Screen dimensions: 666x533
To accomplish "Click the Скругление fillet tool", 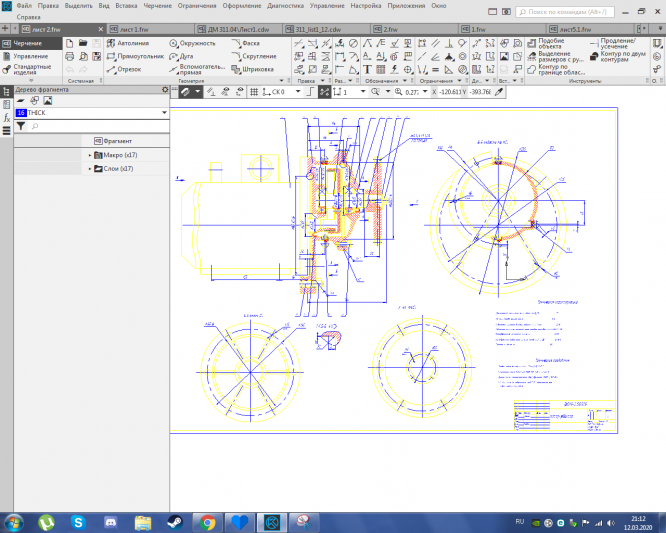I will 253,57.
